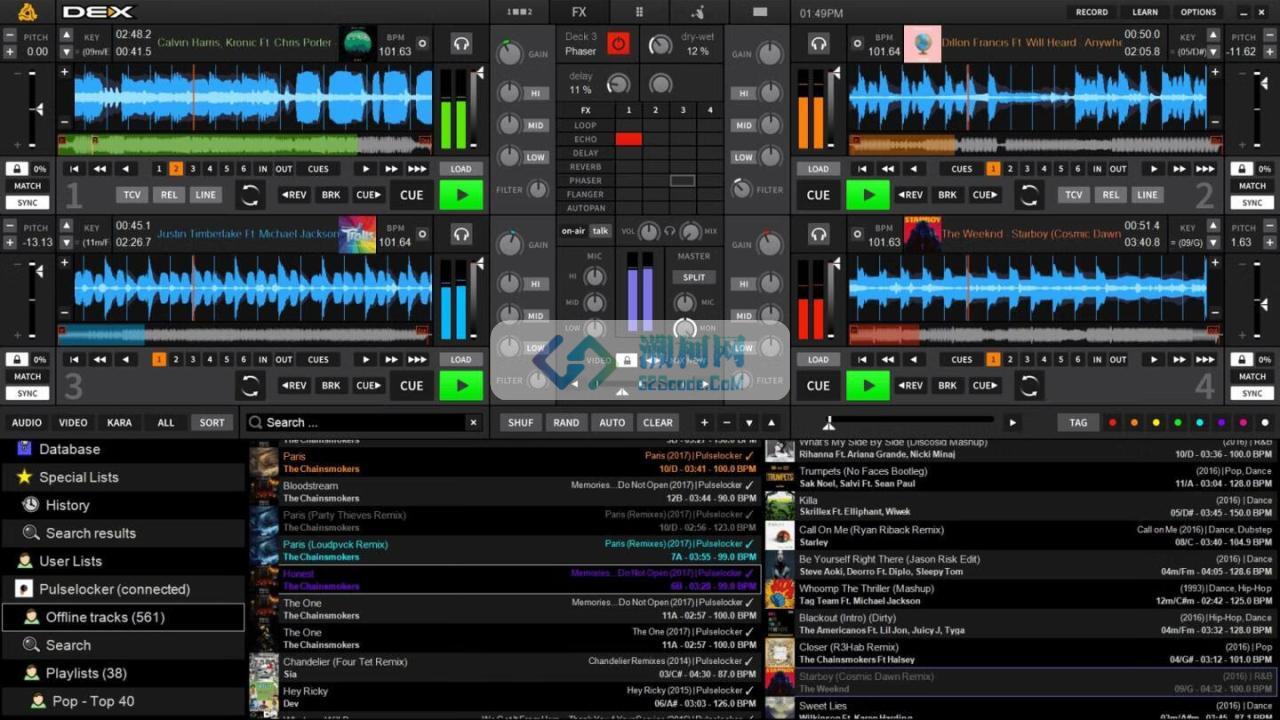Viewport: 1280px width, 720px height.
Task: Click deck 2 loop arrows icon
Action: (1028, 195)
